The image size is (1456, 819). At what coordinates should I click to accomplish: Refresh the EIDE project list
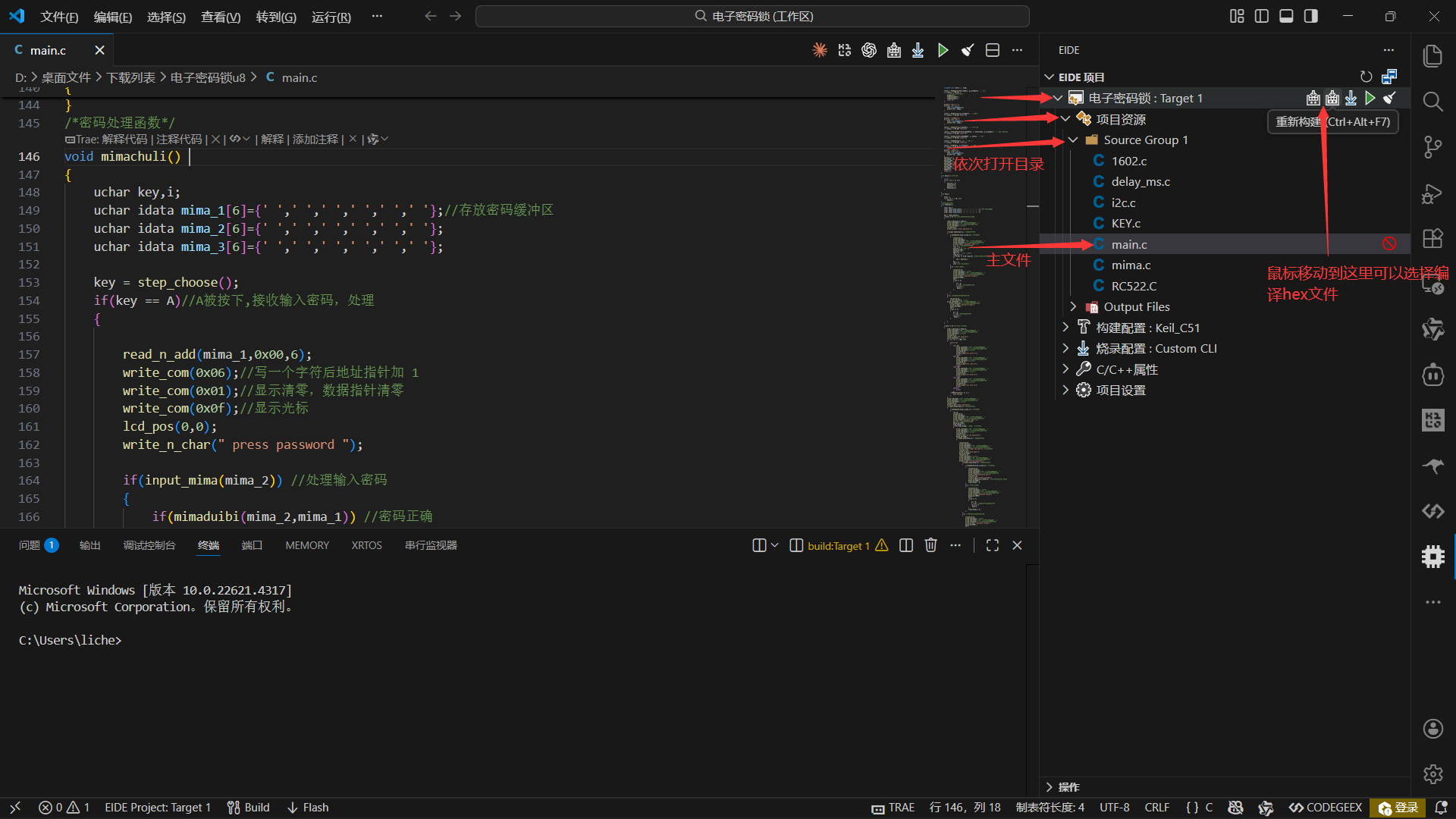[1366, 77]
